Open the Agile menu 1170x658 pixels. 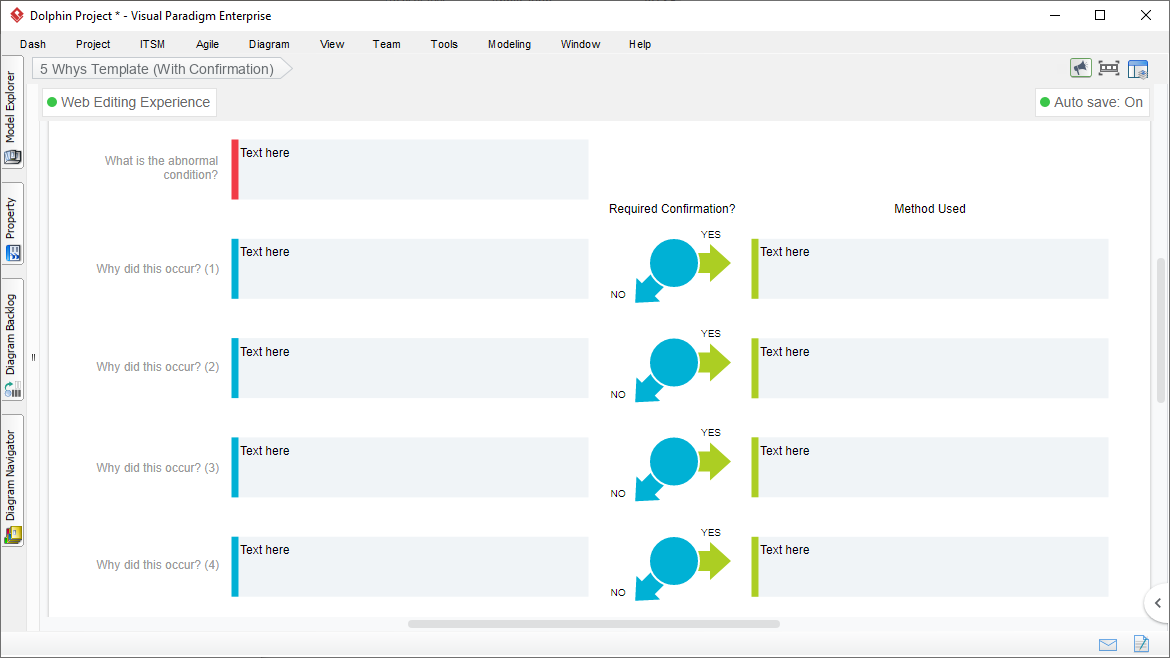pos(207,44)
